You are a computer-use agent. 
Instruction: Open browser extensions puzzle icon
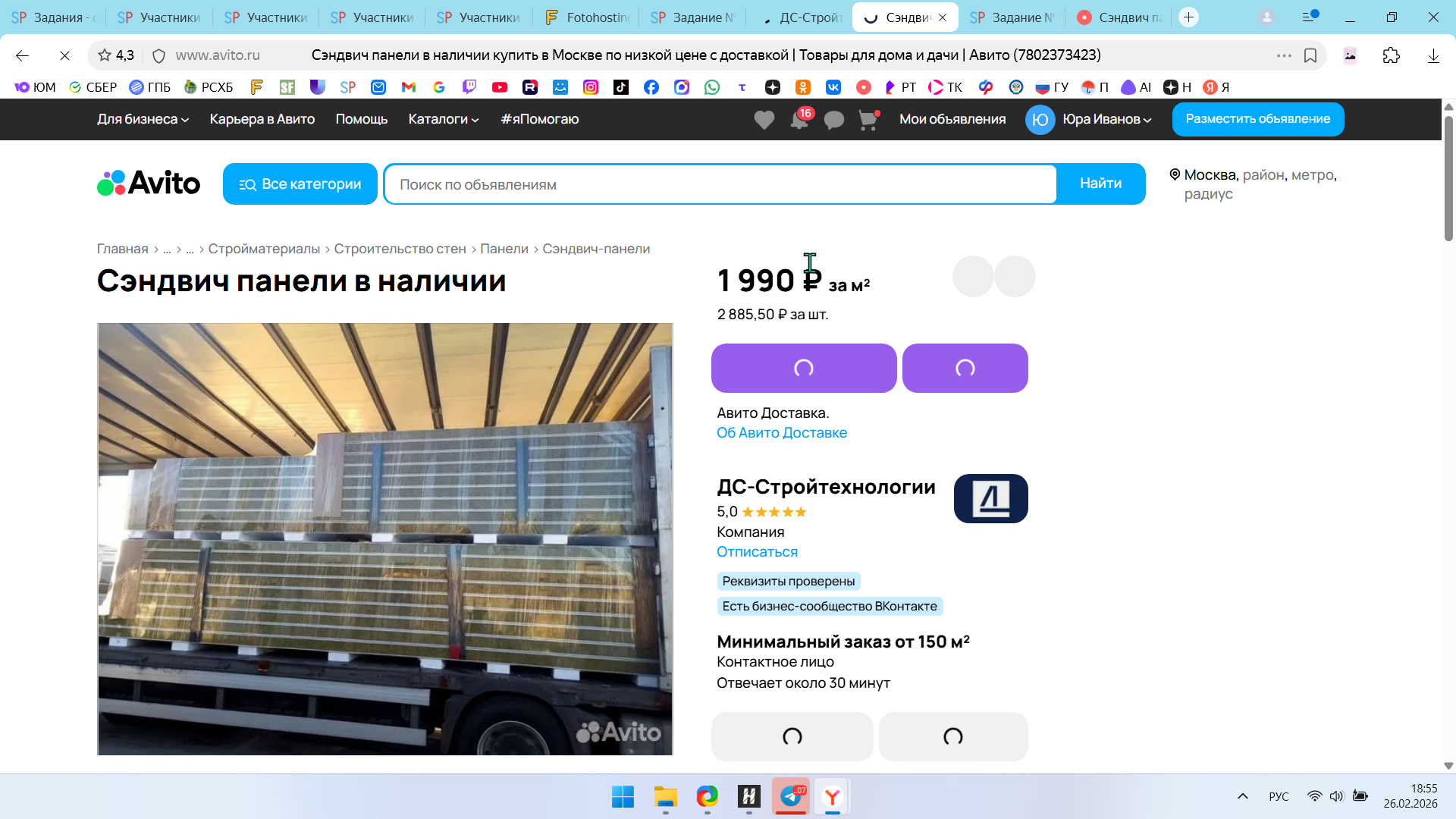pos(1392,55)
